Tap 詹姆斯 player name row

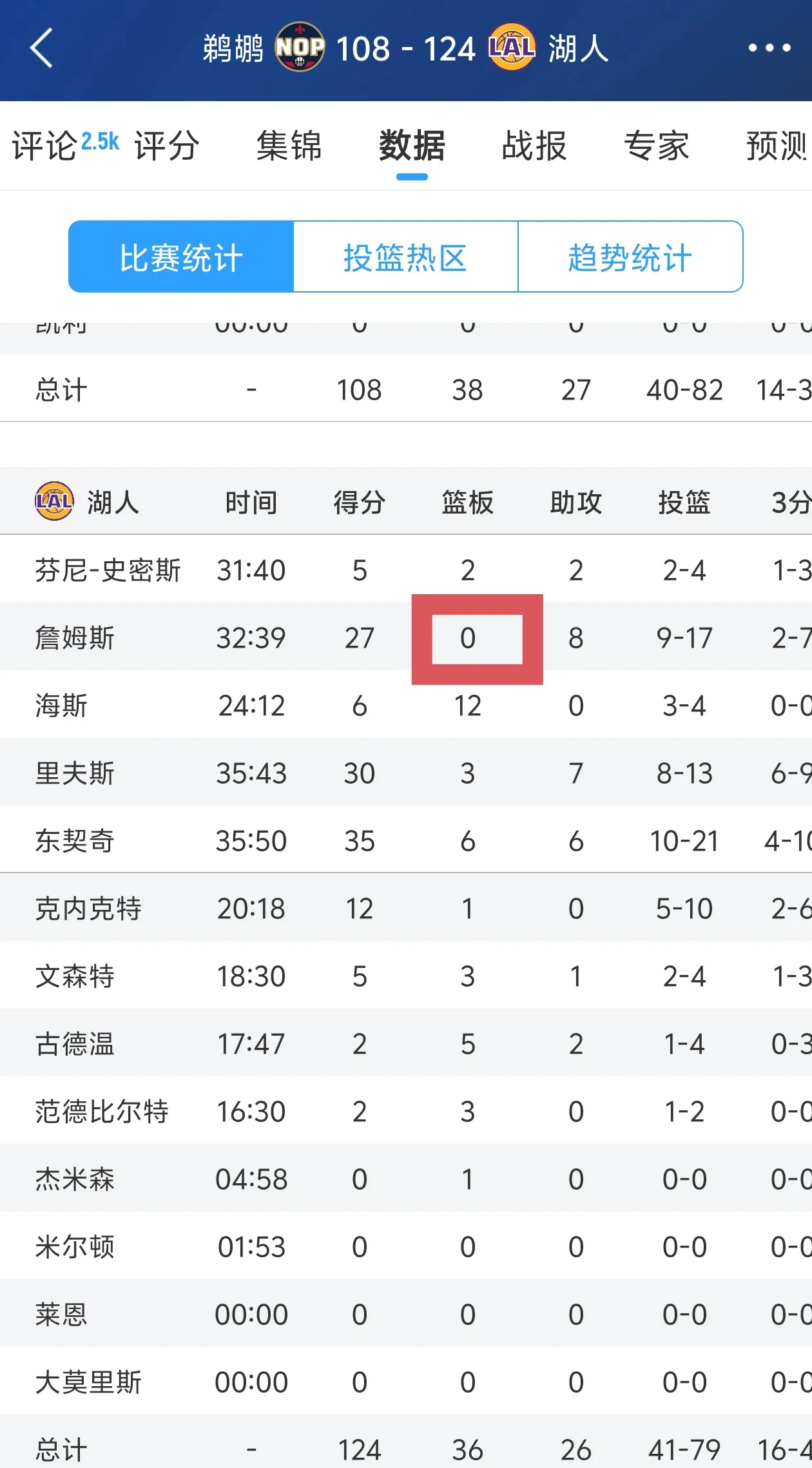73,638
